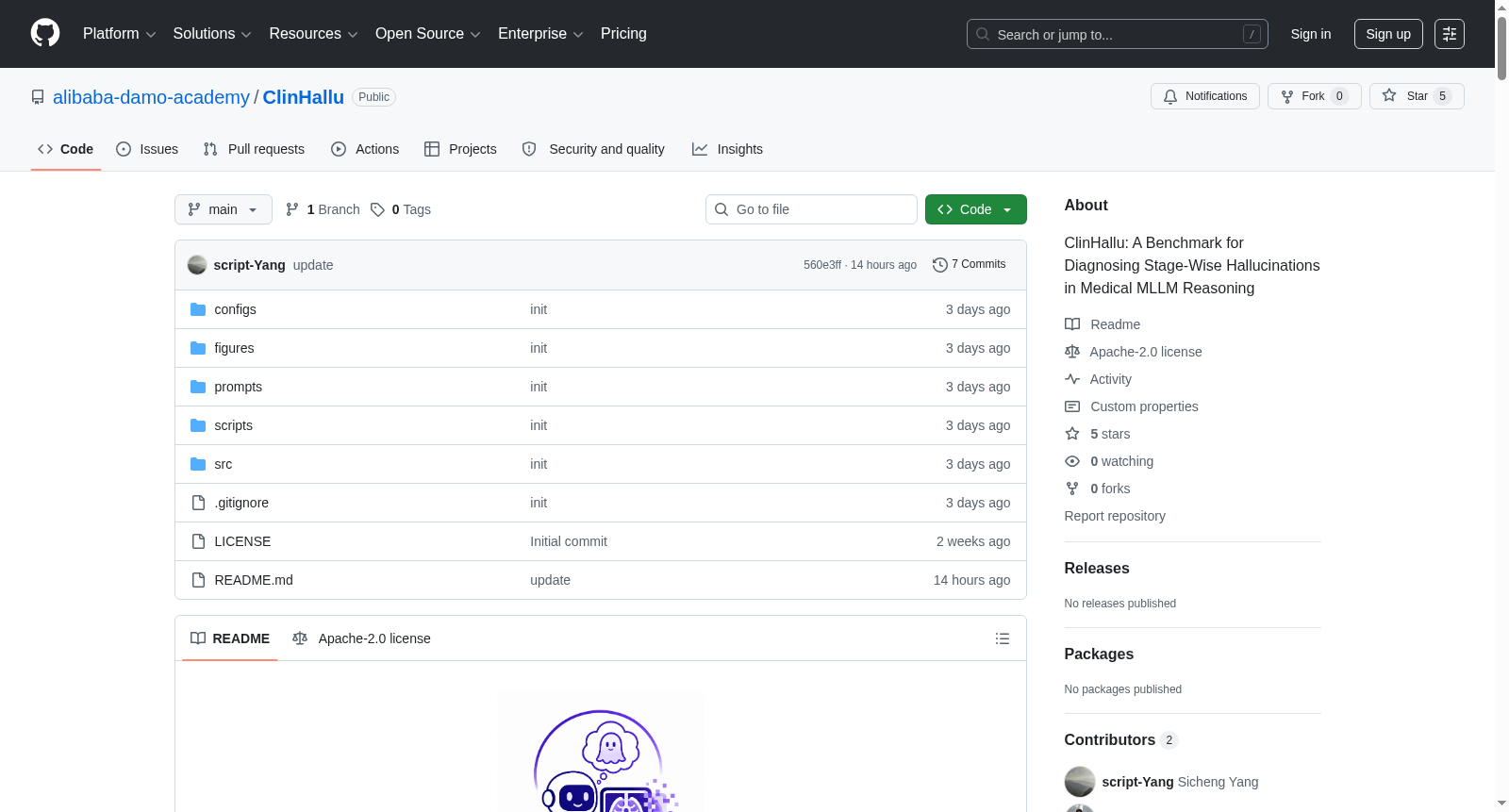Click the README.md file icon

coord(198,580)
